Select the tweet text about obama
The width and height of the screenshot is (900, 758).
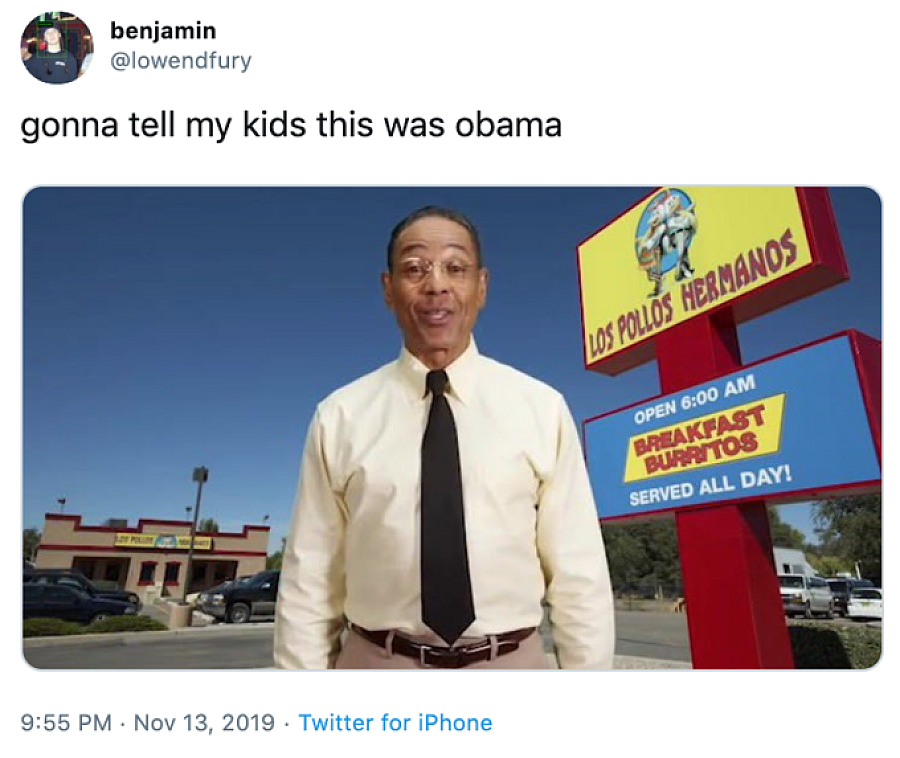click(x=291, y=125)
